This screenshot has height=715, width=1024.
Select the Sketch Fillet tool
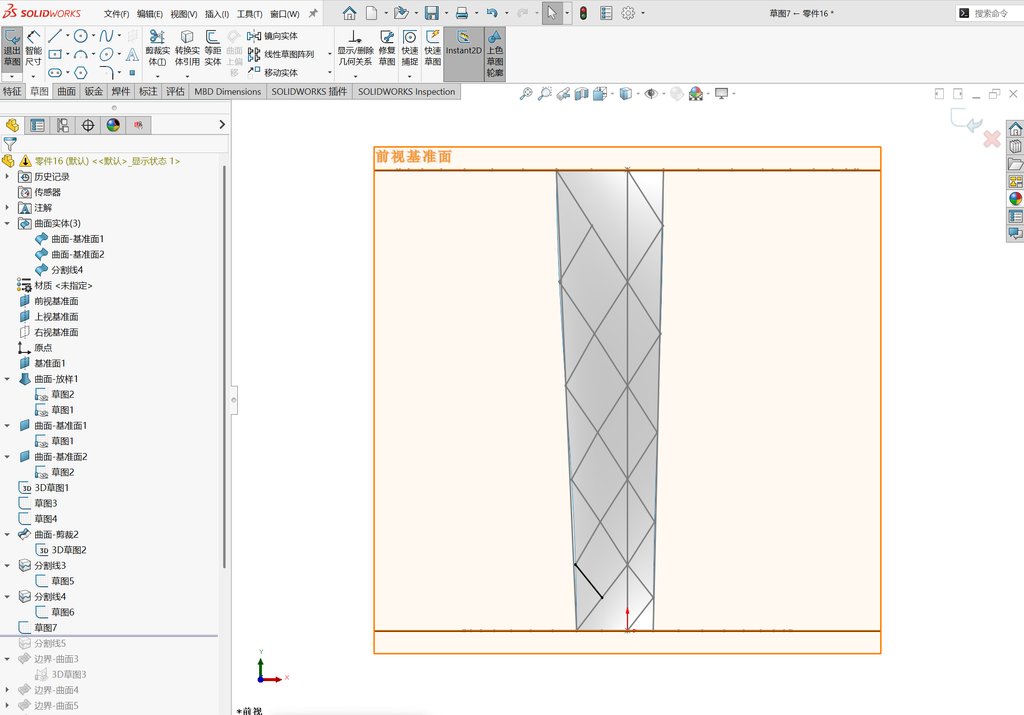106,72
